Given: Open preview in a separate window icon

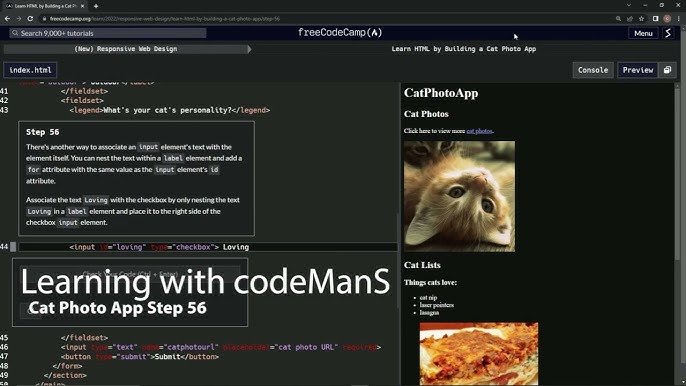Looking at the screenshot, I should coord(667,70).
